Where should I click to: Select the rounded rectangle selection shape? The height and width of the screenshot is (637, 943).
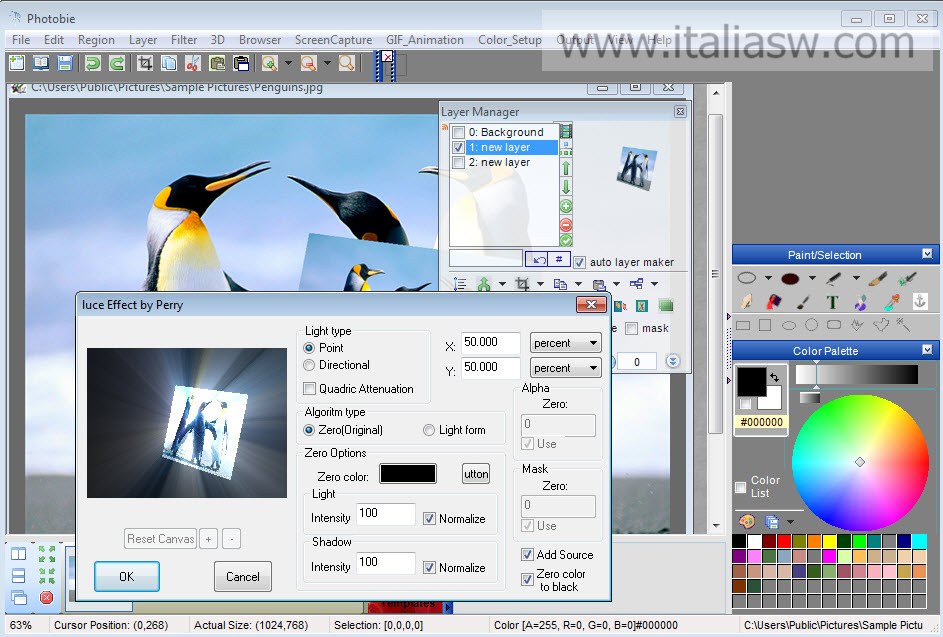pos(834,325)
